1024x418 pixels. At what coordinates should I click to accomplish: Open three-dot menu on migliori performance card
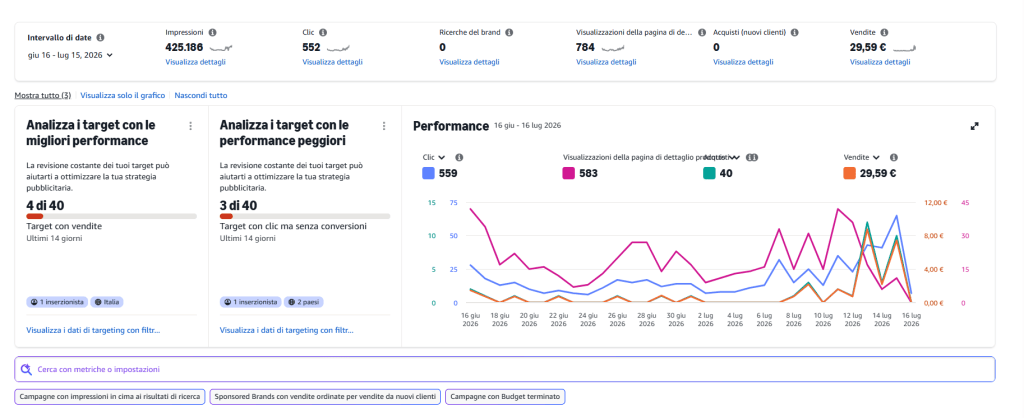click(x=190, y=126)
